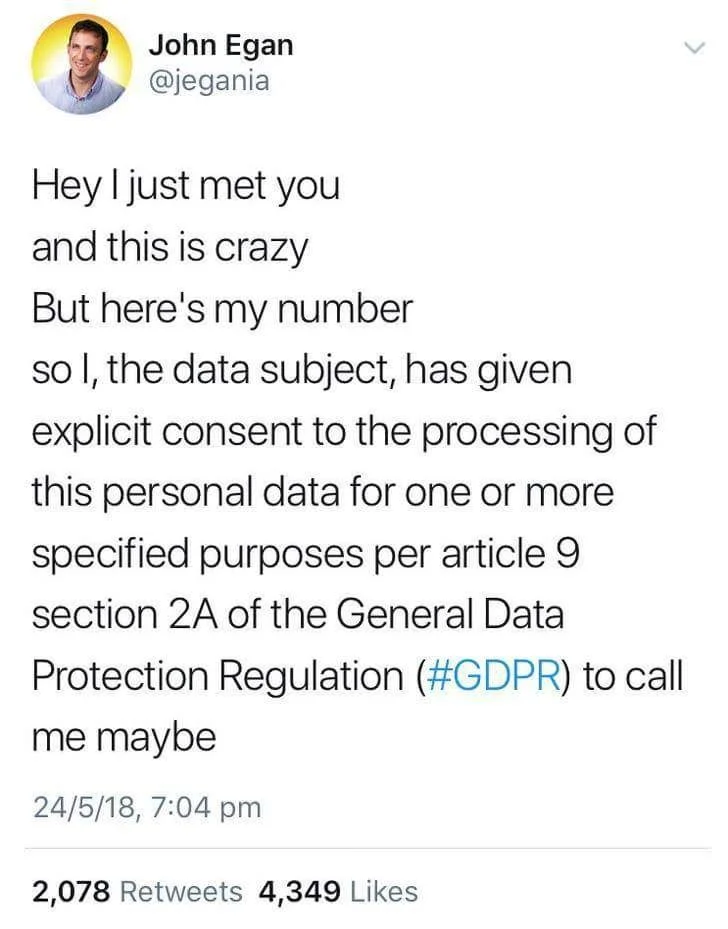The image size is (728, 929).
Task: Click the 24/5/18, 7:04 pm timestamp
Action: [146, 806]
